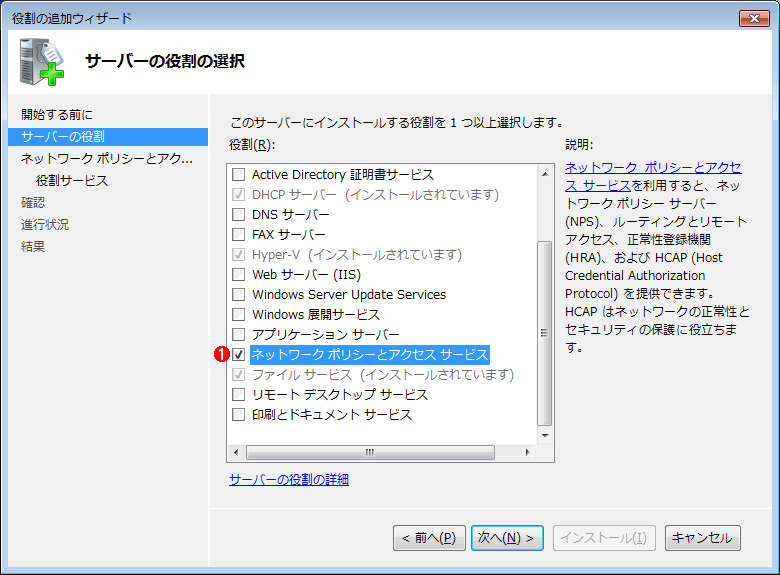Click the grayed ファイル サービス checkbox
The image size is (780, 575).
pyautogui.click(x=239, y=375)
